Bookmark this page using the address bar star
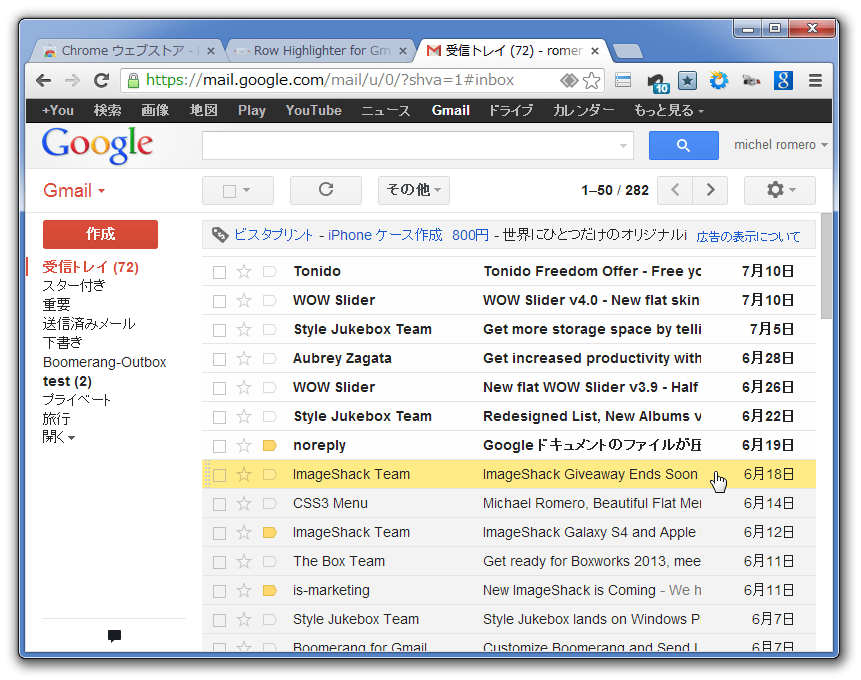Screen dimensions: 861x680 point(591,81)
